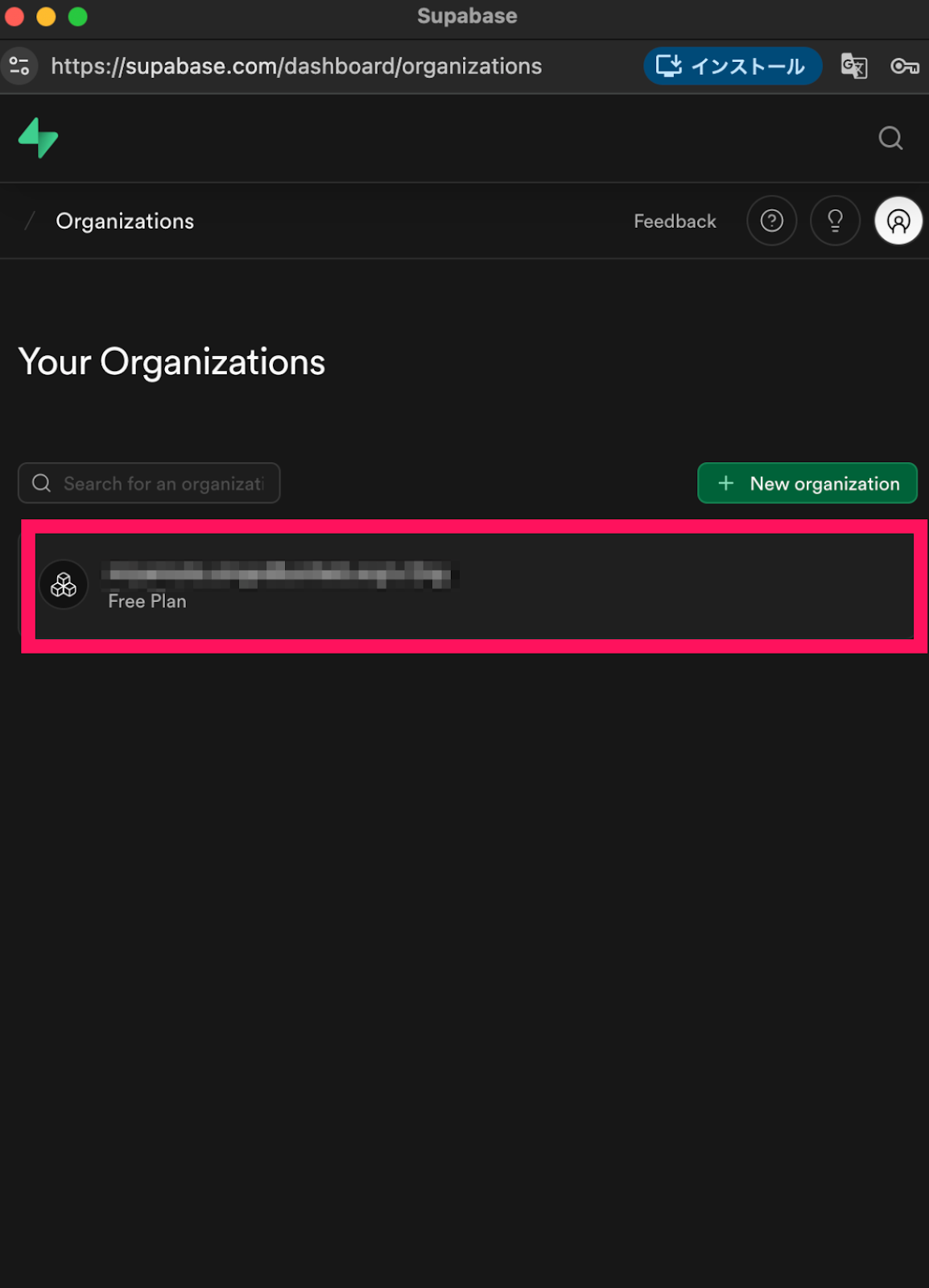929x1288 pixels.
Task: Select the Organizations breadcrumb
Action: pyautogui.click(x=125, y=221)
